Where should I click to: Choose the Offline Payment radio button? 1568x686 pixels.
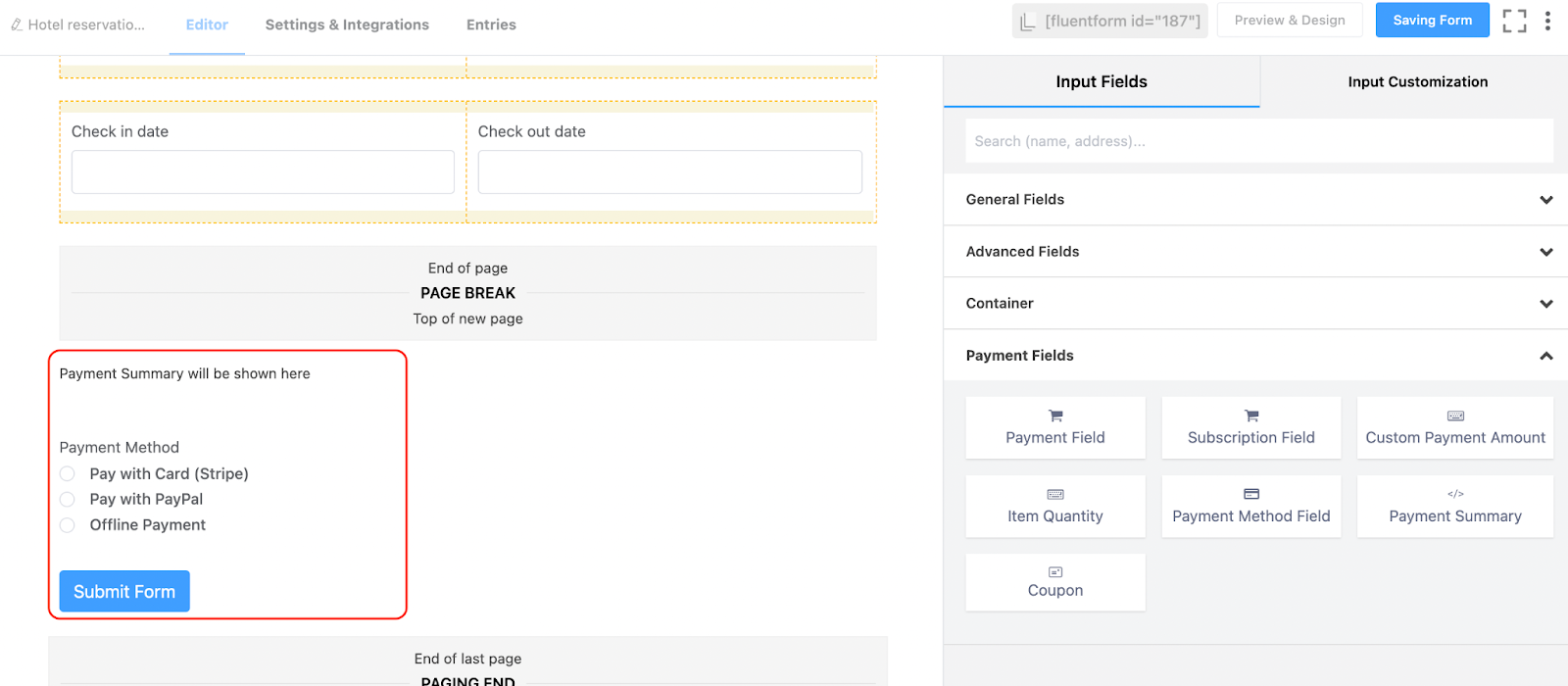68,525
